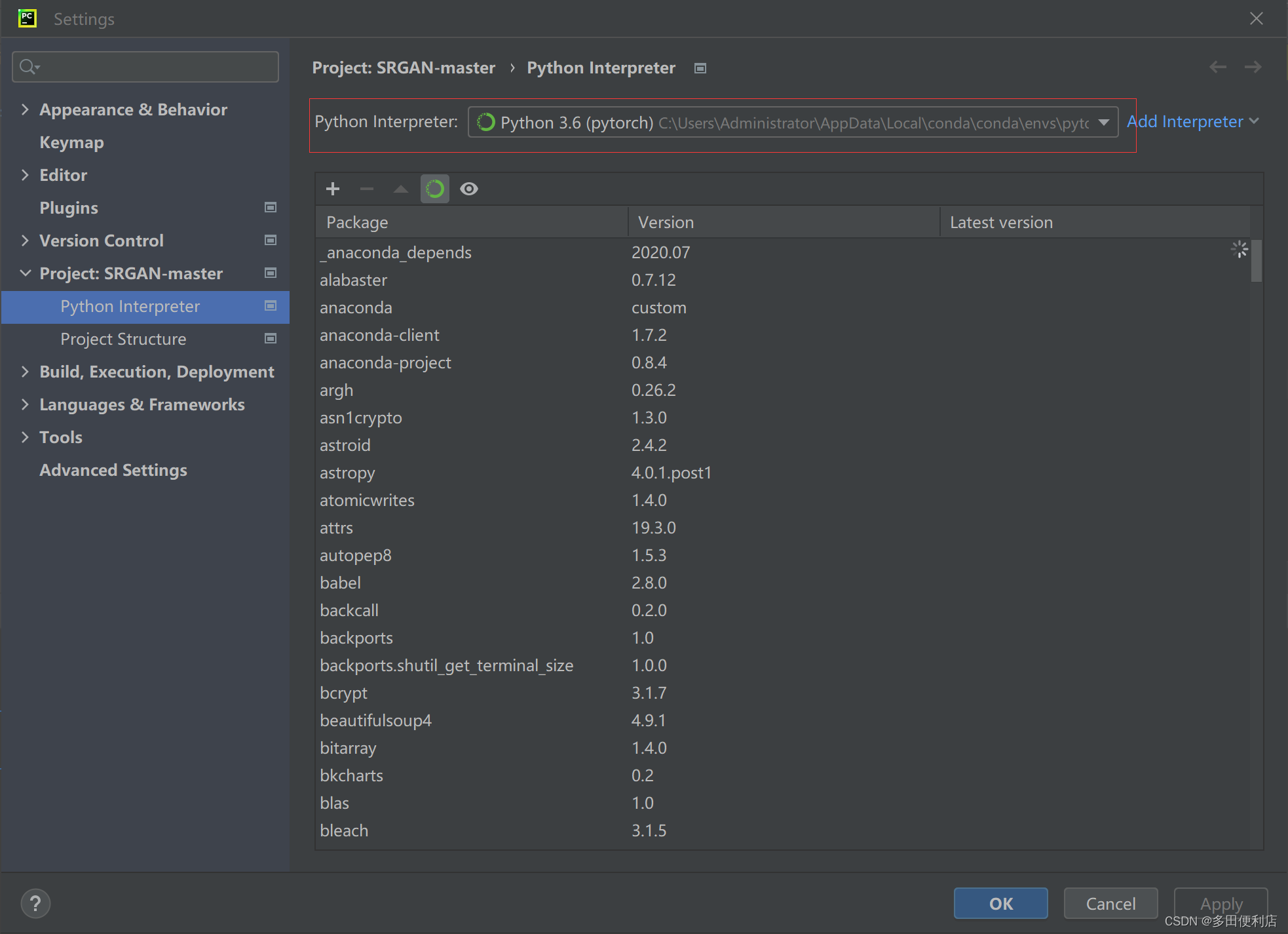
Task: Click the settings search field
Action: coord(145,67)
